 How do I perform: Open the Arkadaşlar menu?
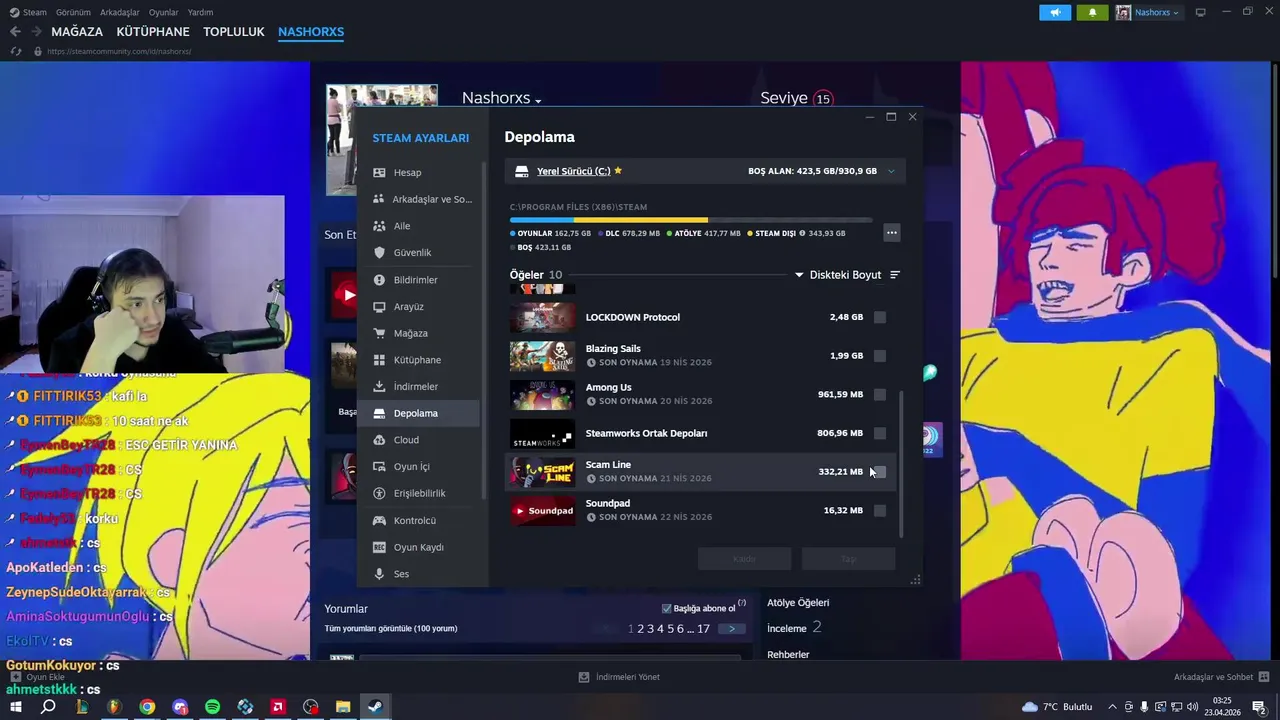(x=120, y=12)
